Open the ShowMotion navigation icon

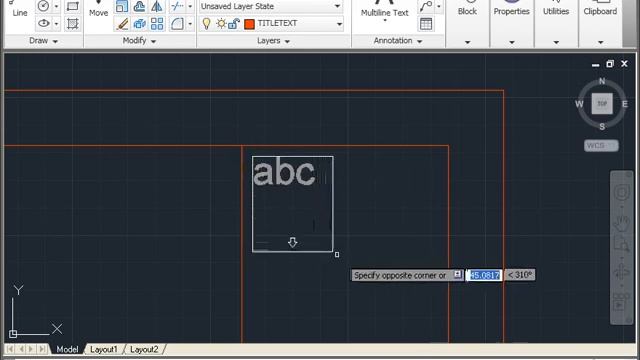click(620, 303)
